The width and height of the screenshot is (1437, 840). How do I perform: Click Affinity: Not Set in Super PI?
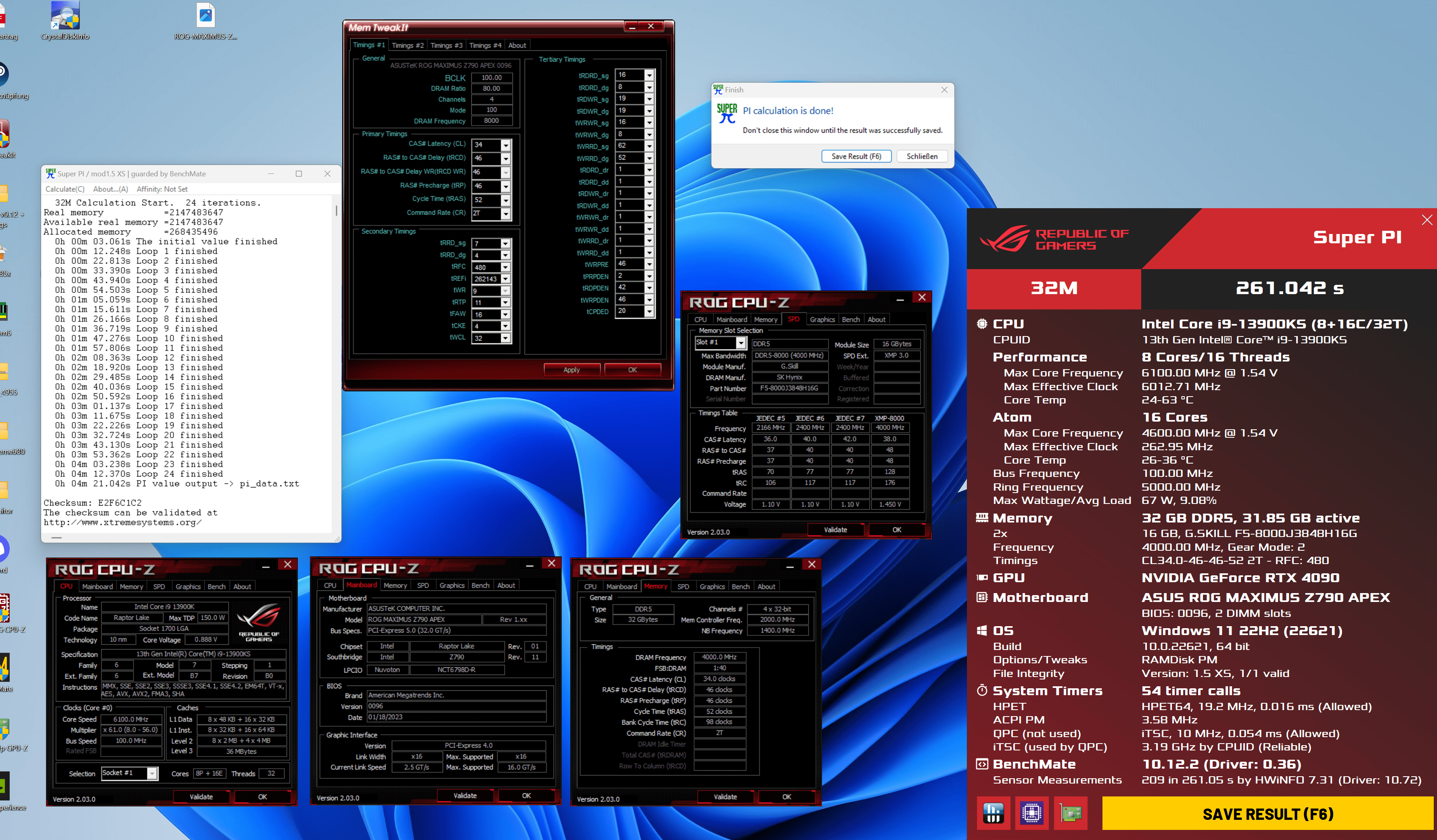(x=162, y=189)
